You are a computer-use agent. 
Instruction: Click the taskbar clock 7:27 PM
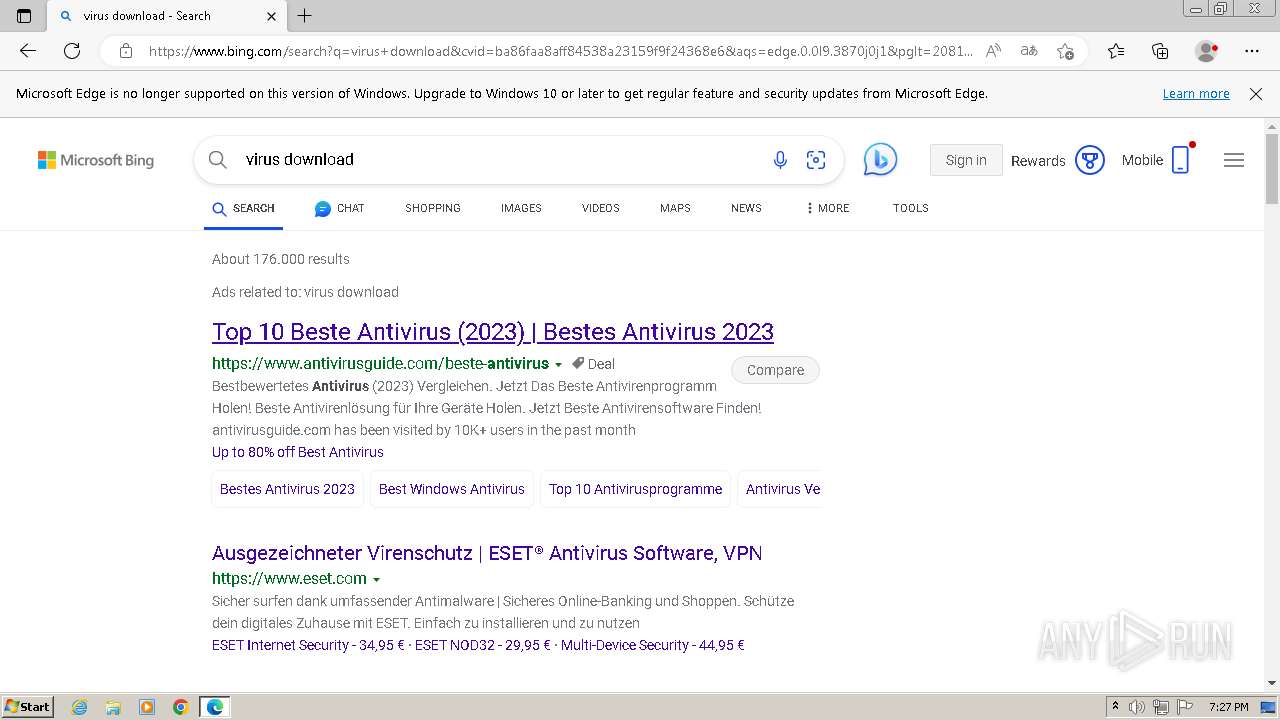pyautogui.click(x=1228, y=707)
